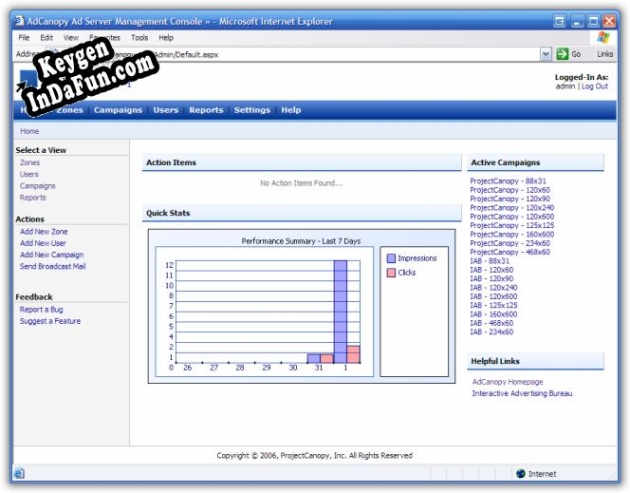Select Campaigns under Select a View

(x=38, y=186)
